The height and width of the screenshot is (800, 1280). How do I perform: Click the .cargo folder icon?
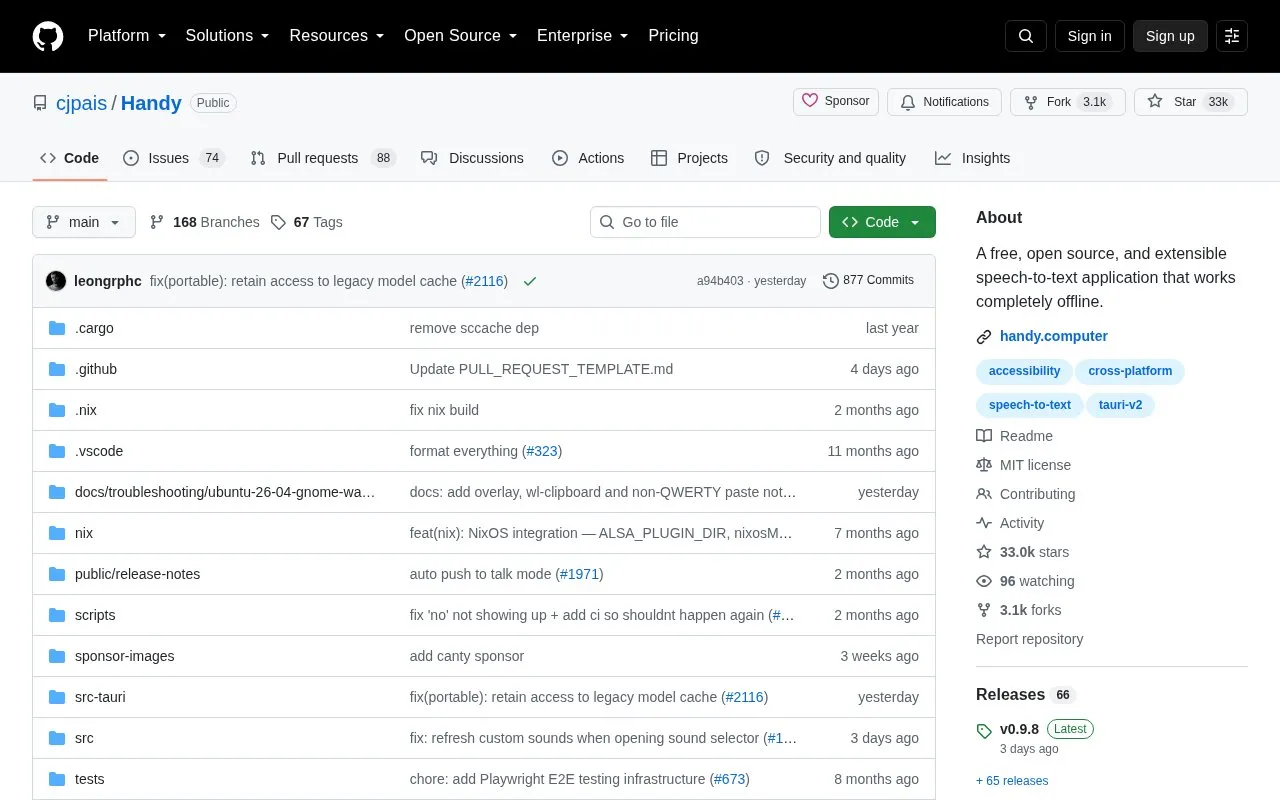[57, 328]
